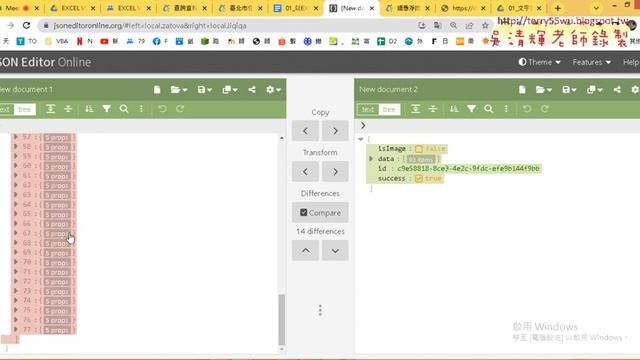Search within the left panel document
This screenshot has height=360, width=640.
124,109
